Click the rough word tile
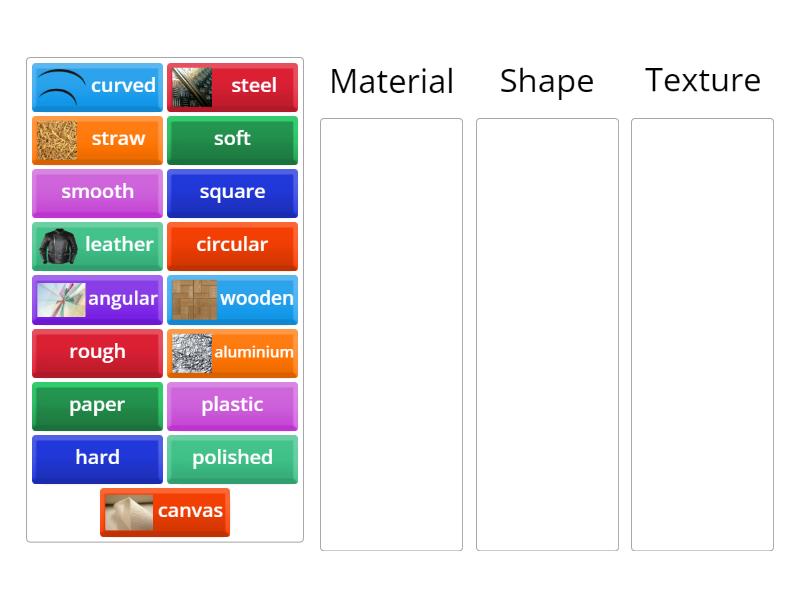 (97, 352)
